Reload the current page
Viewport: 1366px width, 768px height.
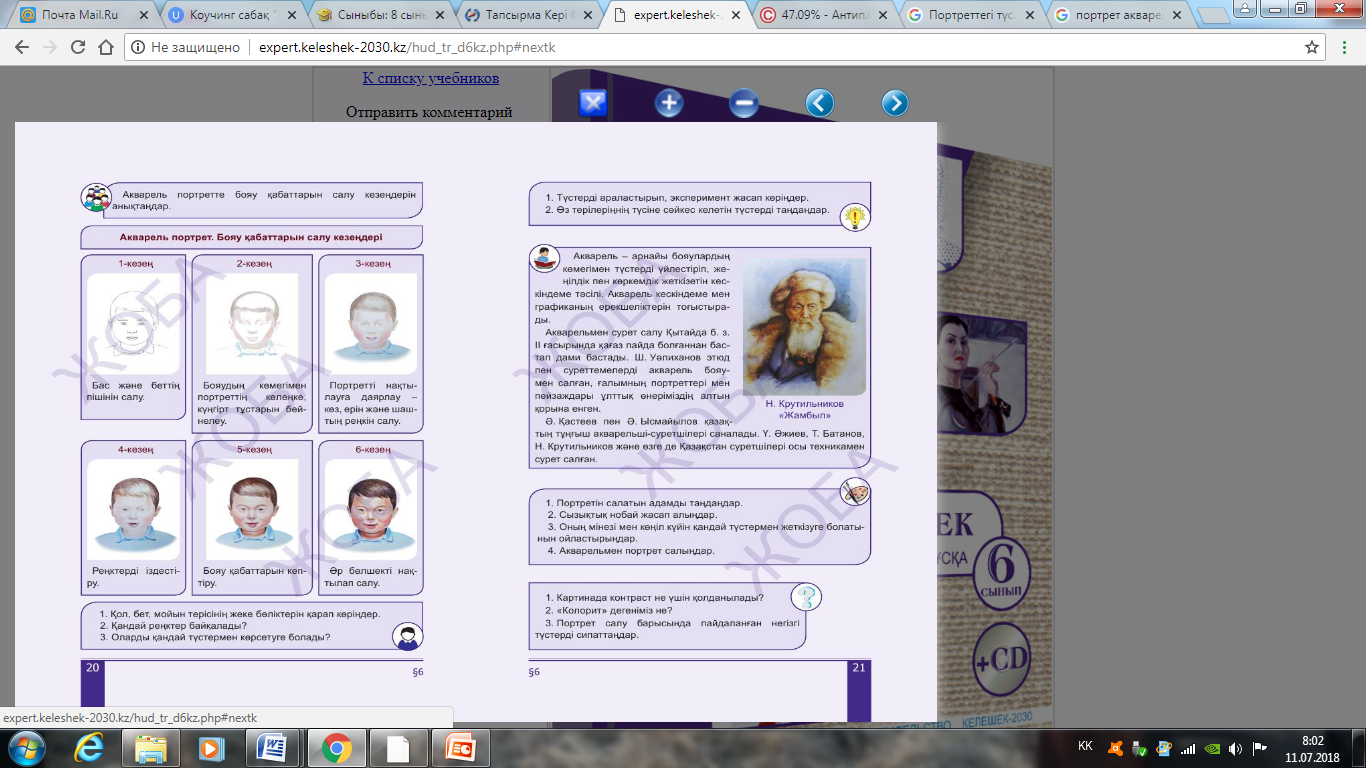[77, 47]
